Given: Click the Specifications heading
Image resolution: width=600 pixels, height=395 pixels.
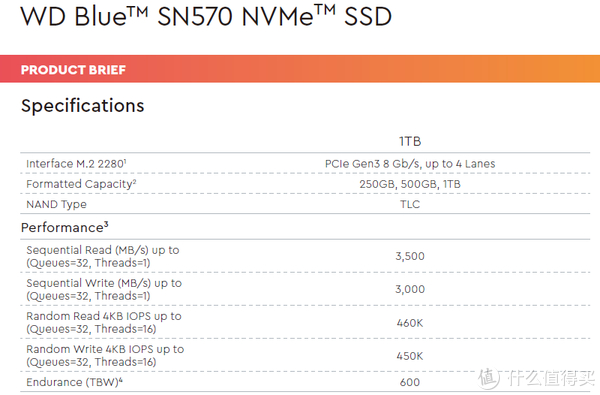Looking at the screenshot, I should [x=83, y=106].
